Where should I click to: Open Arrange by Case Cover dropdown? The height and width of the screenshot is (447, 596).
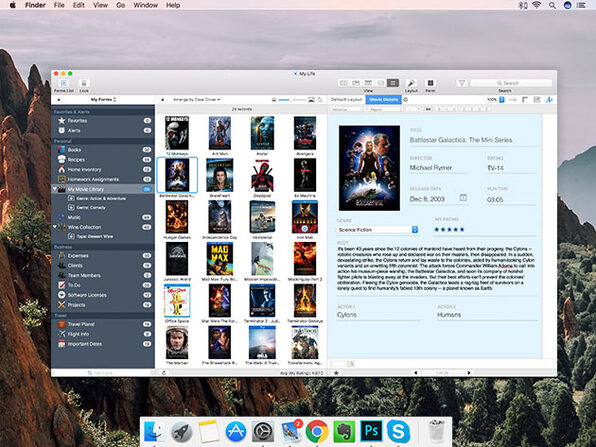(197, 100)
